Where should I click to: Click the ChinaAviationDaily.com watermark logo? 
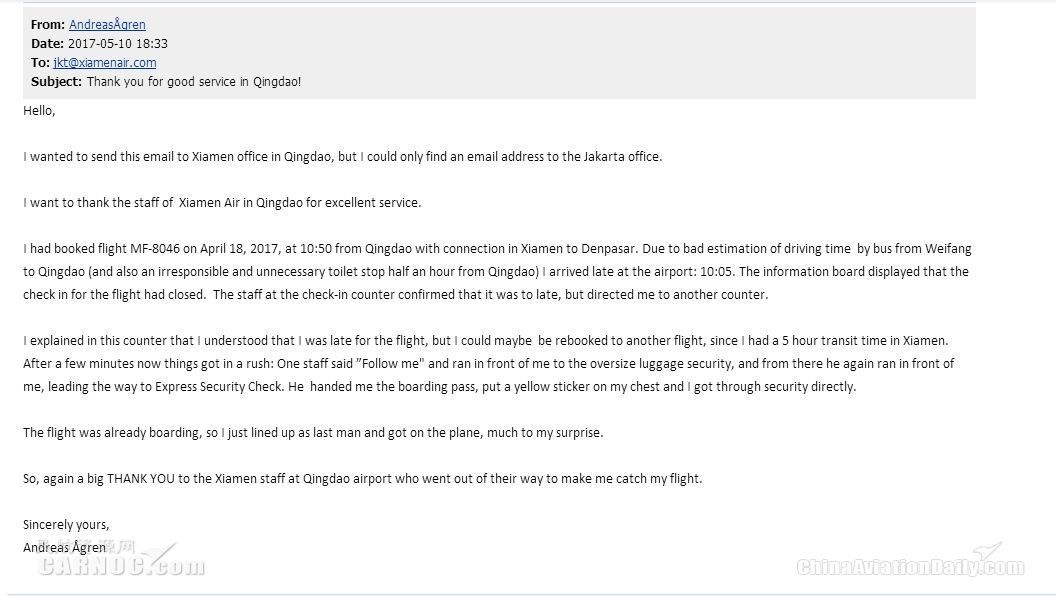911,561
